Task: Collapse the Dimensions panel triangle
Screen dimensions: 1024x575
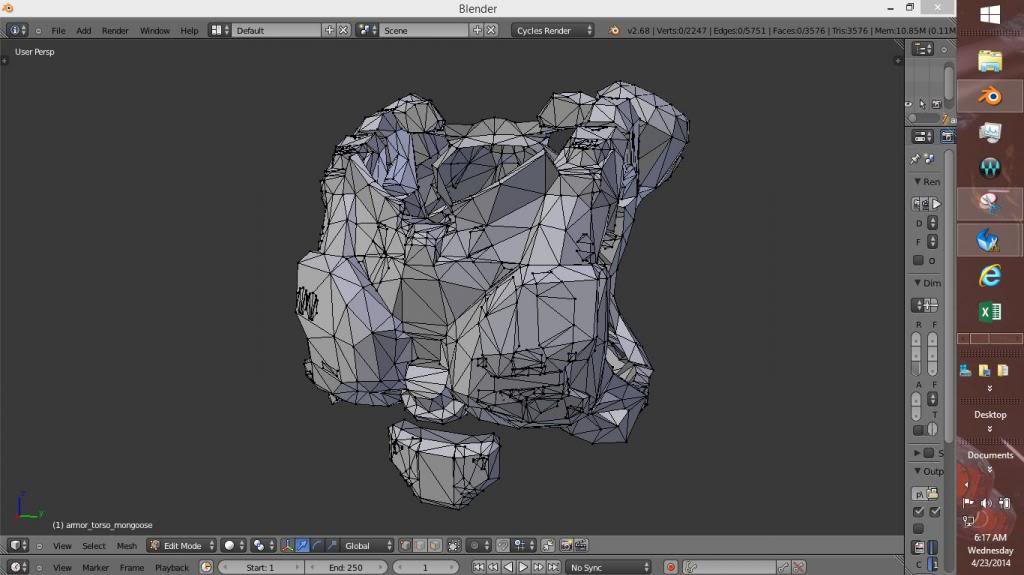Action: pyautogui.click(x=919, y=283)
